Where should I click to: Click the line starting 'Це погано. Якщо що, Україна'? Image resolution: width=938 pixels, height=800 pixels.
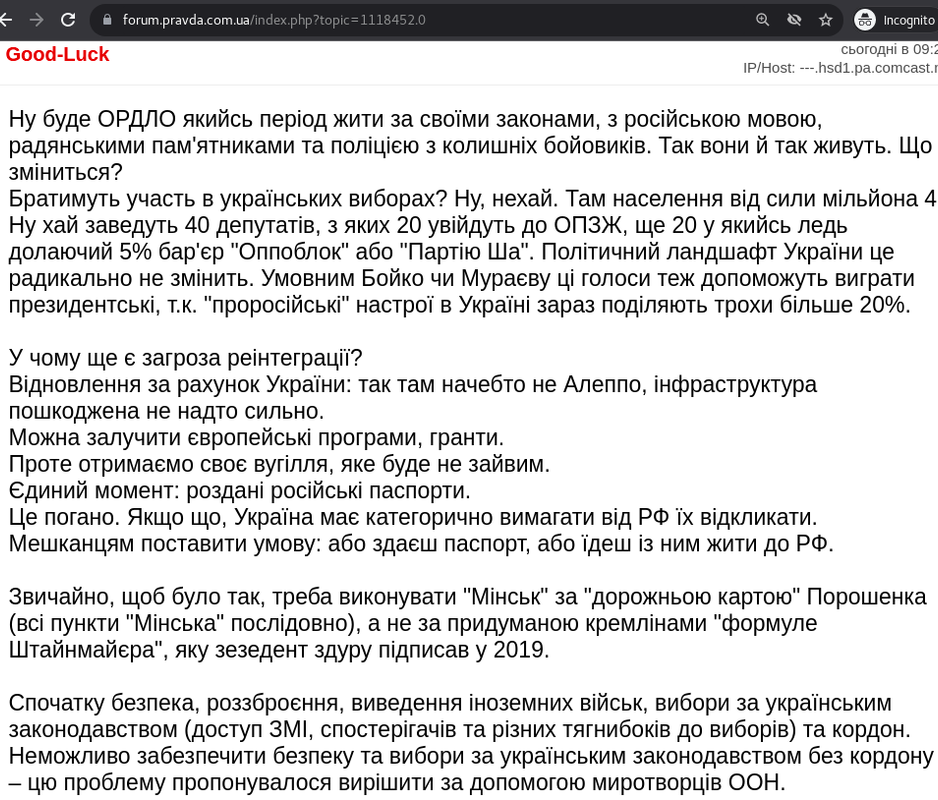pyautogui.click(x=413, y=517)
